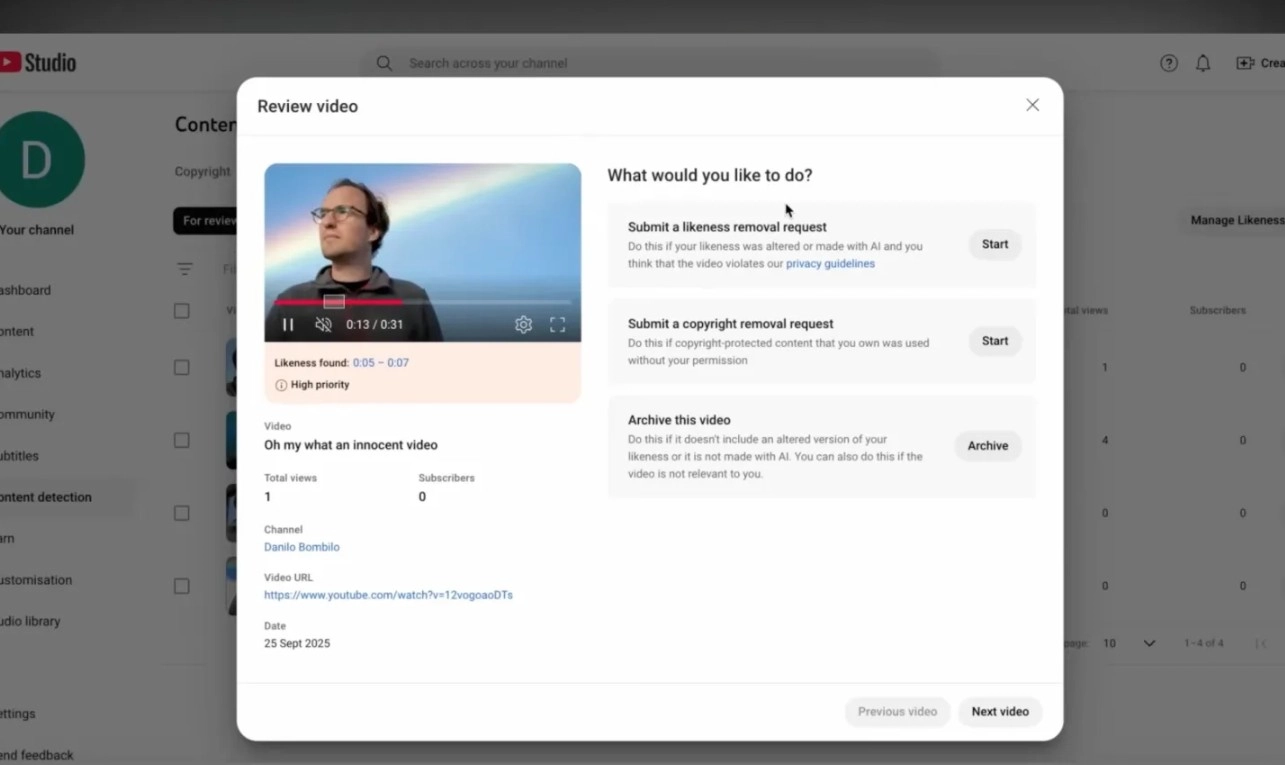Pause the video in the review player

point(288,325)
